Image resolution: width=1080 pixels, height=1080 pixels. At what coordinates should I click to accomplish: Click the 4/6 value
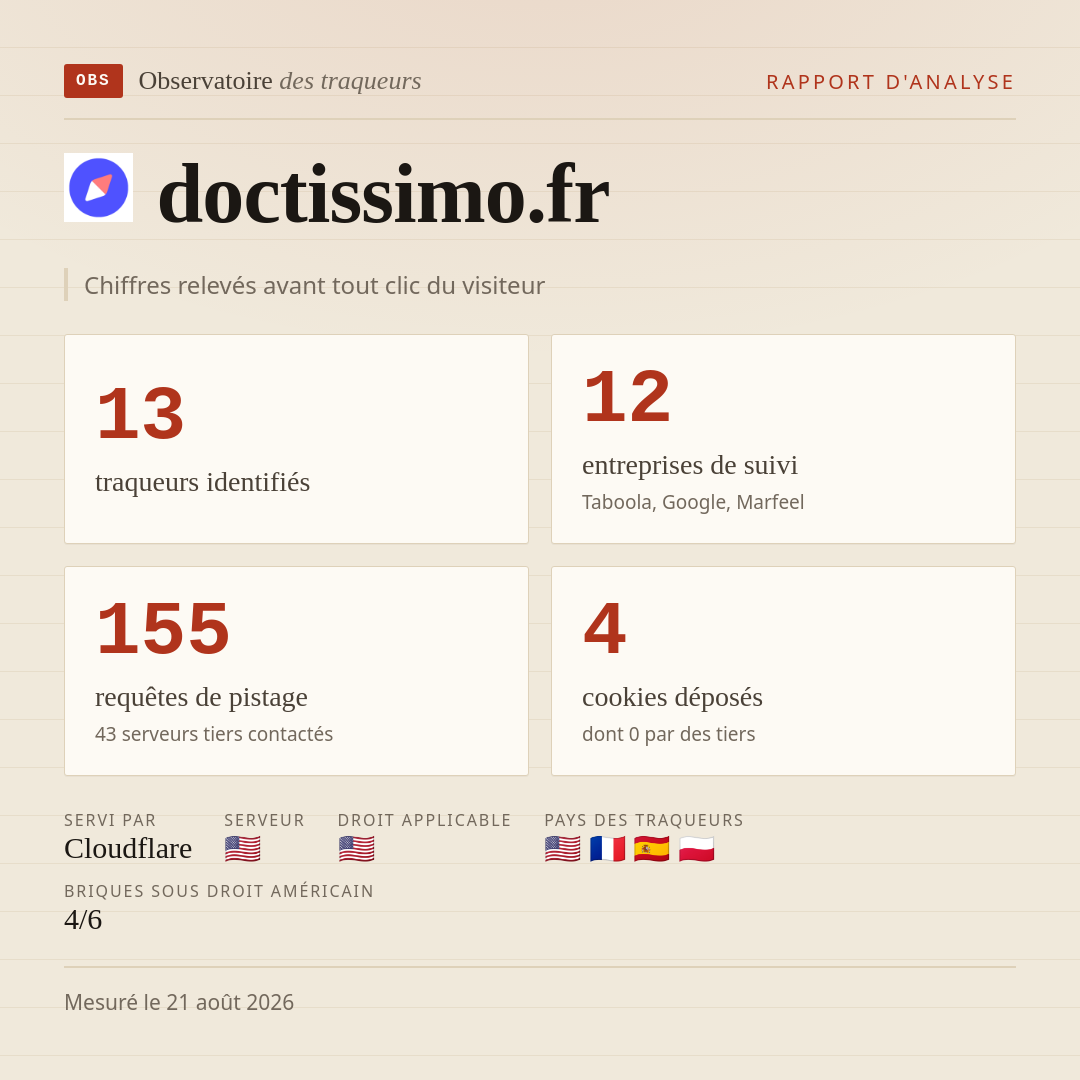83,920
